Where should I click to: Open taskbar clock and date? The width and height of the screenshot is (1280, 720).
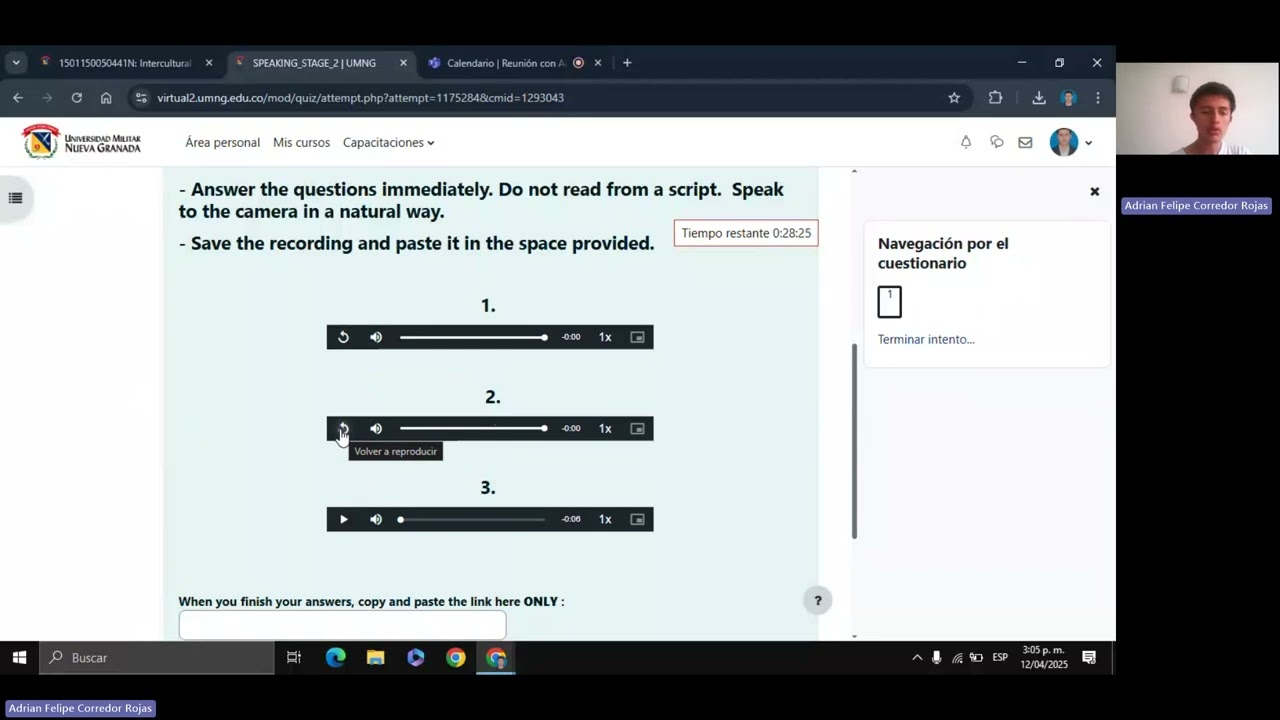pyautogui.click(x=1043, y=657)
